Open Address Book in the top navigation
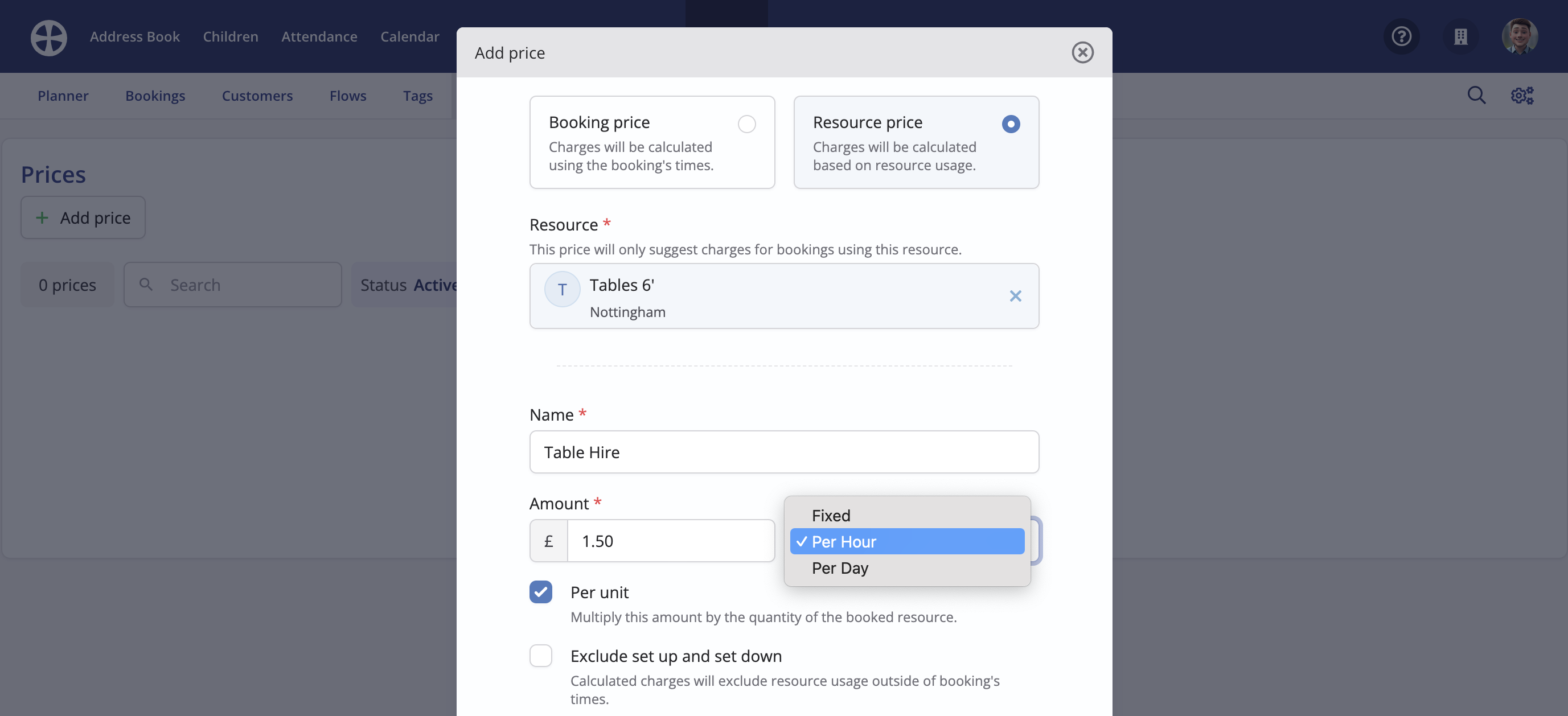This screenshot has height=716, width=1568. coord(134,36)
